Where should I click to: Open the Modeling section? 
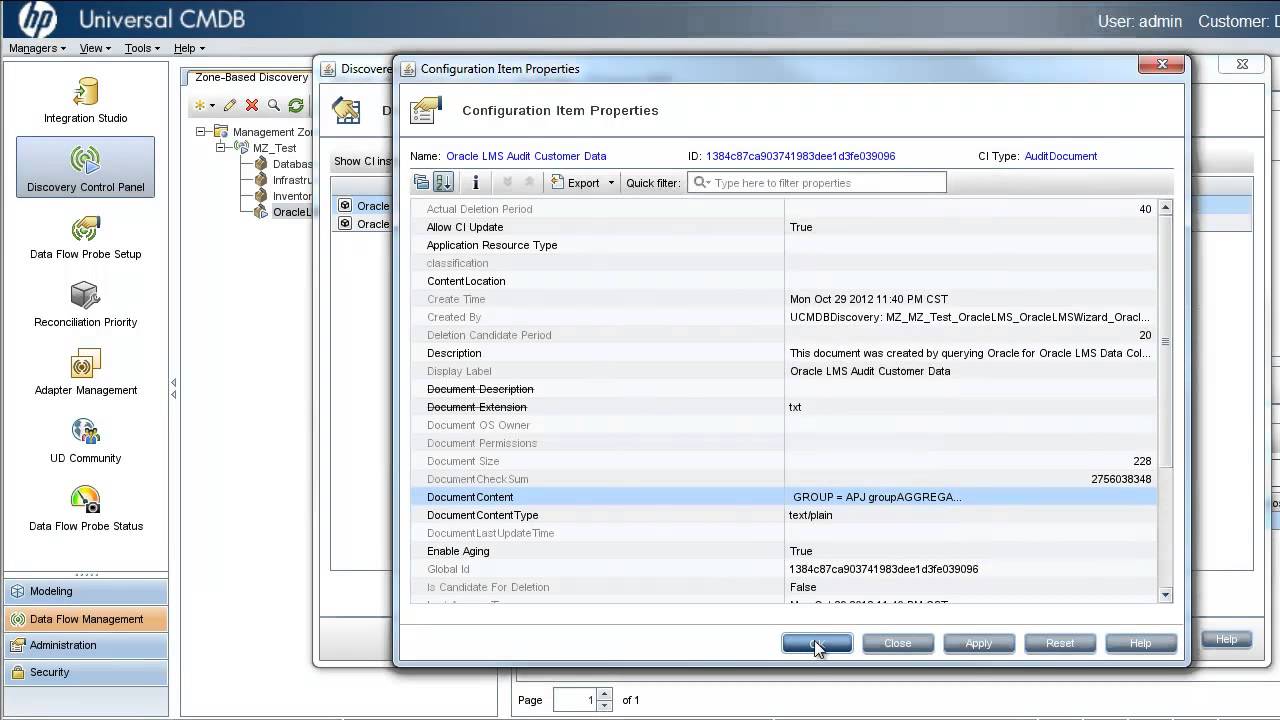[85, 591]
